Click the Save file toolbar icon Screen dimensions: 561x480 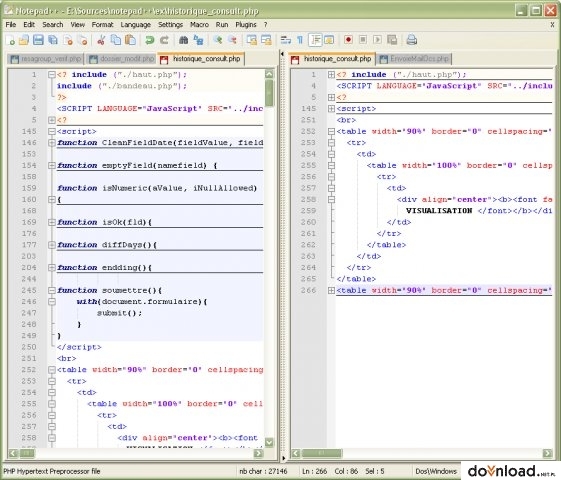coord(38,40)
